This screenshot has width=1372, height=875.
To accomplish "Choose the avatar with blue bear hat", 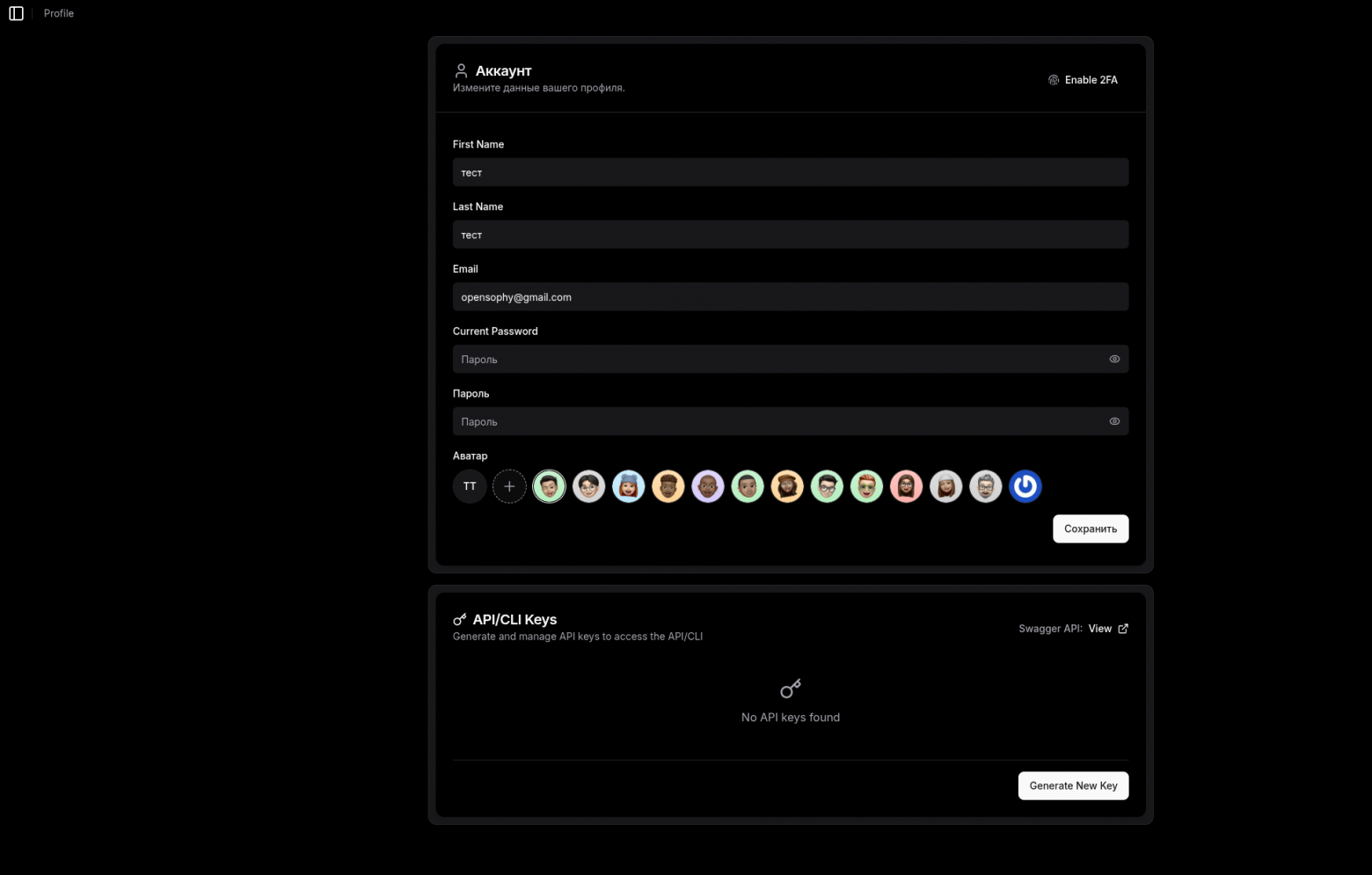I will click(628, 486).
